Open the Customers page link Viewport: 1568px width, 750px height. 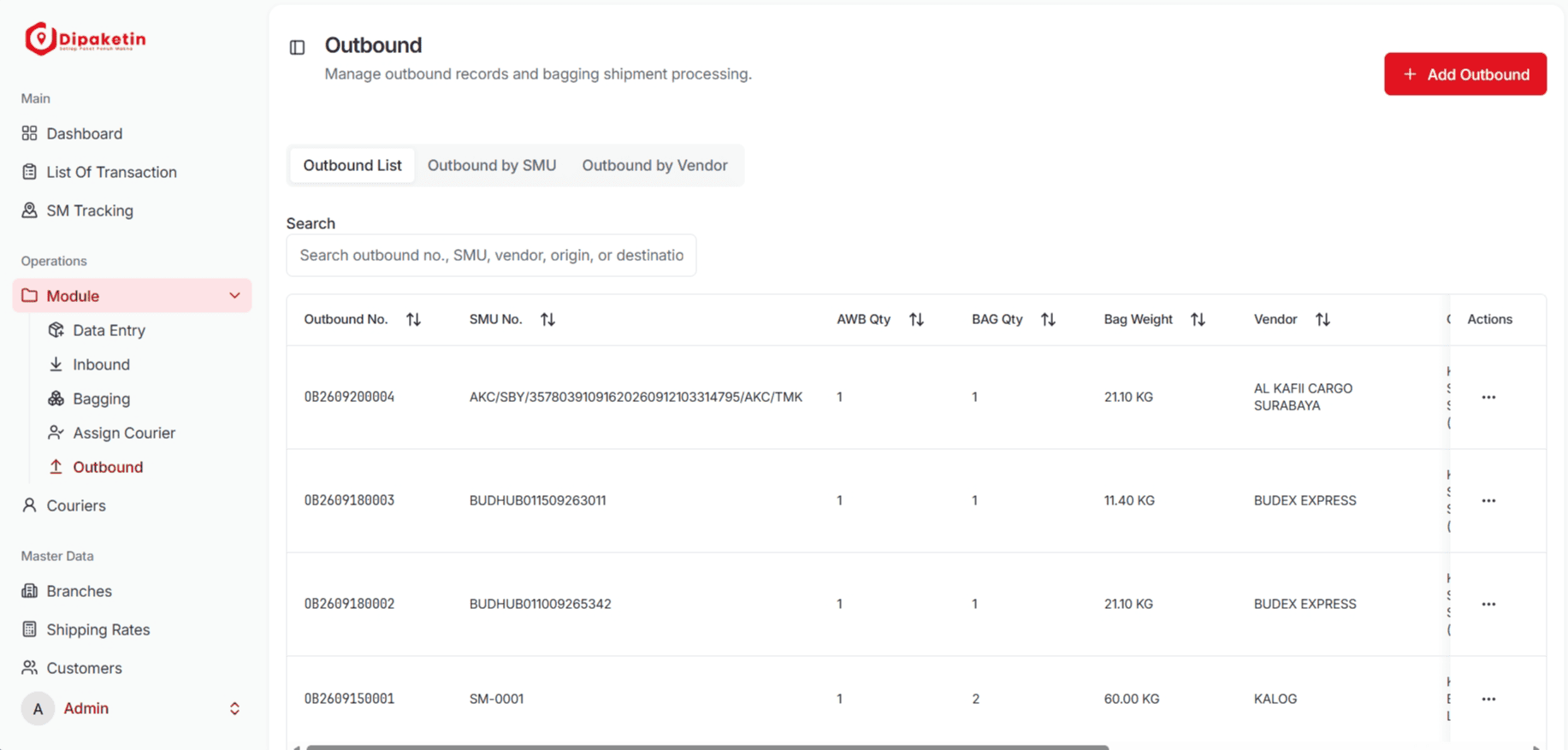click(84, 668)
